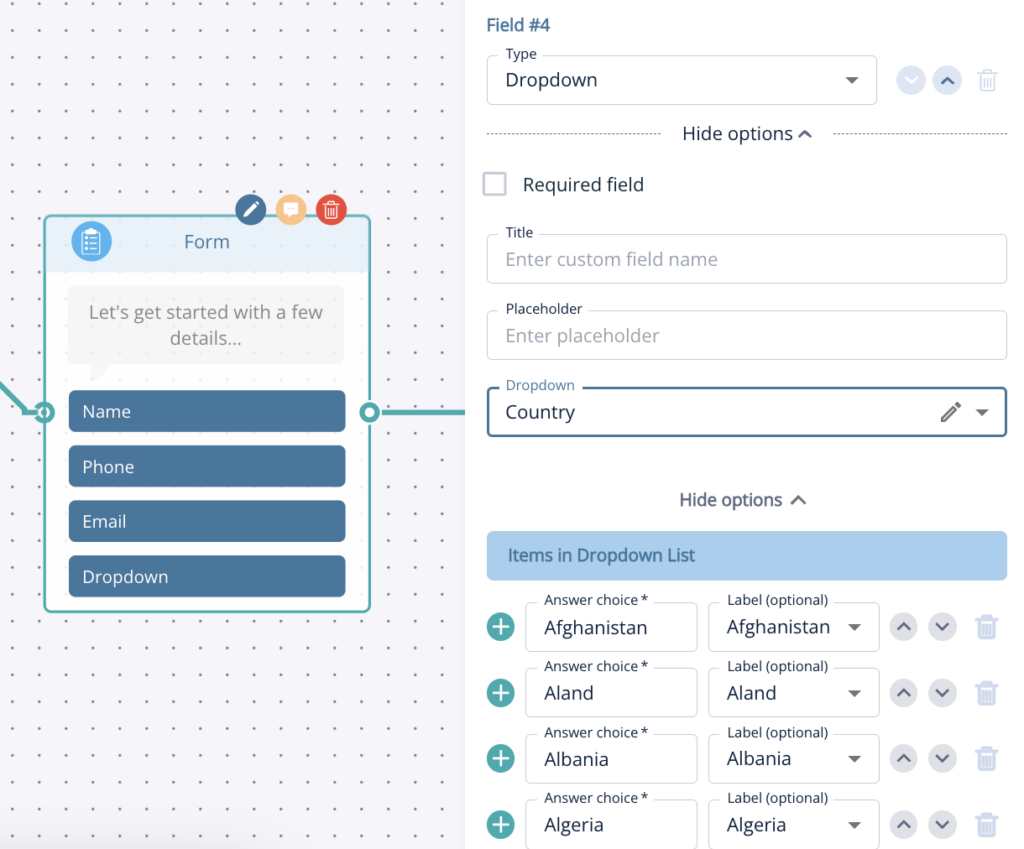Select the Email field on the Form node

(x=206, y=521)
